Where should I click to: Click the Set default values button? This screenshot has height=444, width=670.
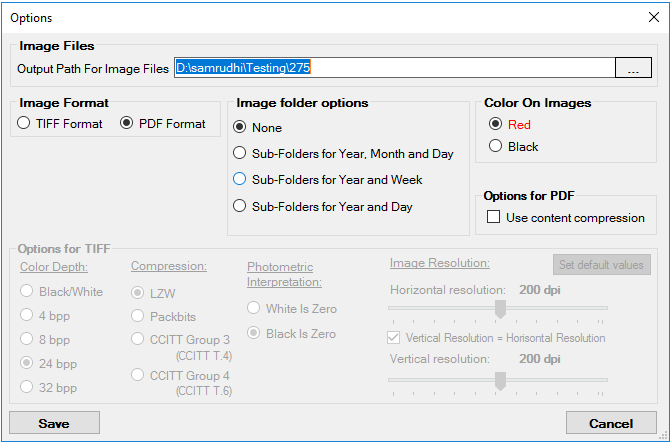click(x=601, y=265)
